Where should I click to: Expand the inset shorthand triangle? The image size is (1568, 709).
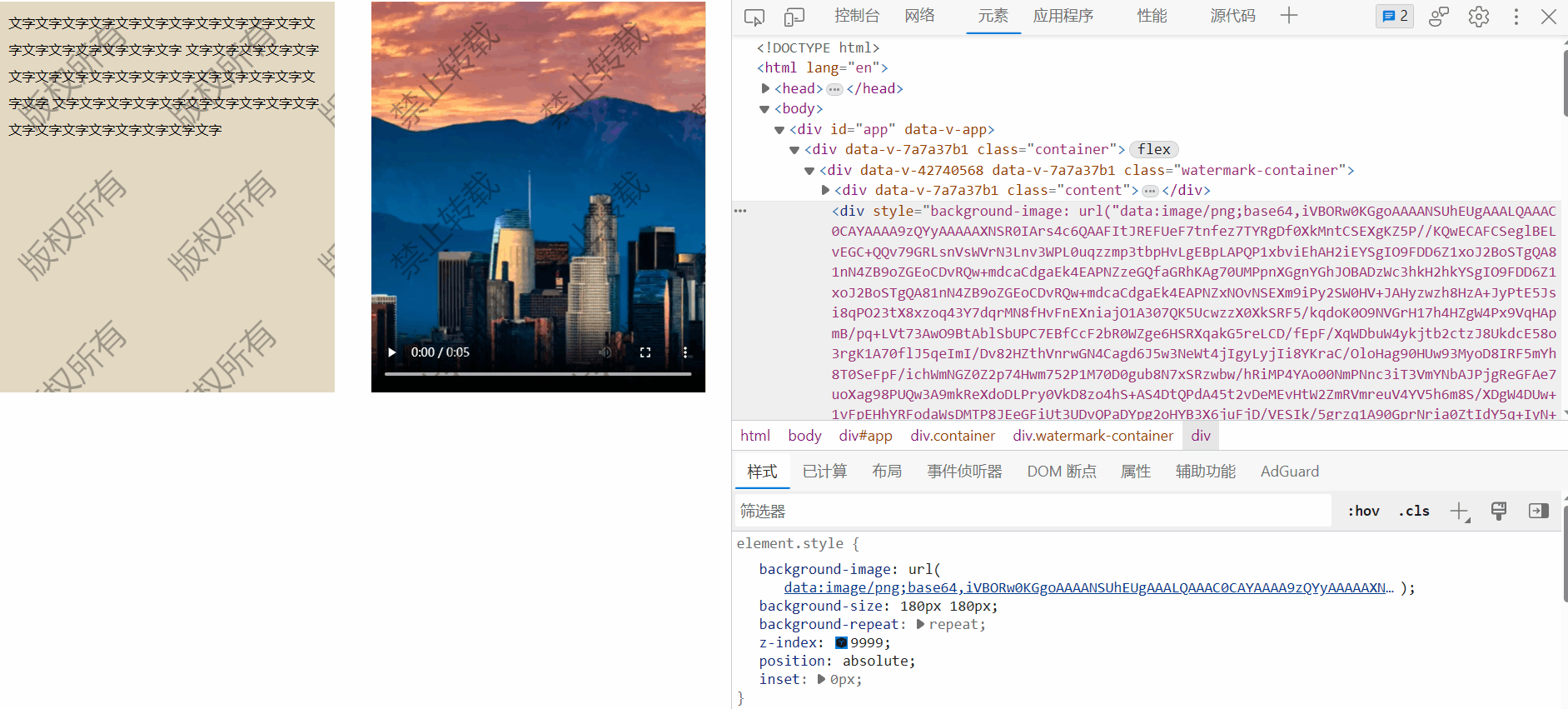tap(821, 679)
